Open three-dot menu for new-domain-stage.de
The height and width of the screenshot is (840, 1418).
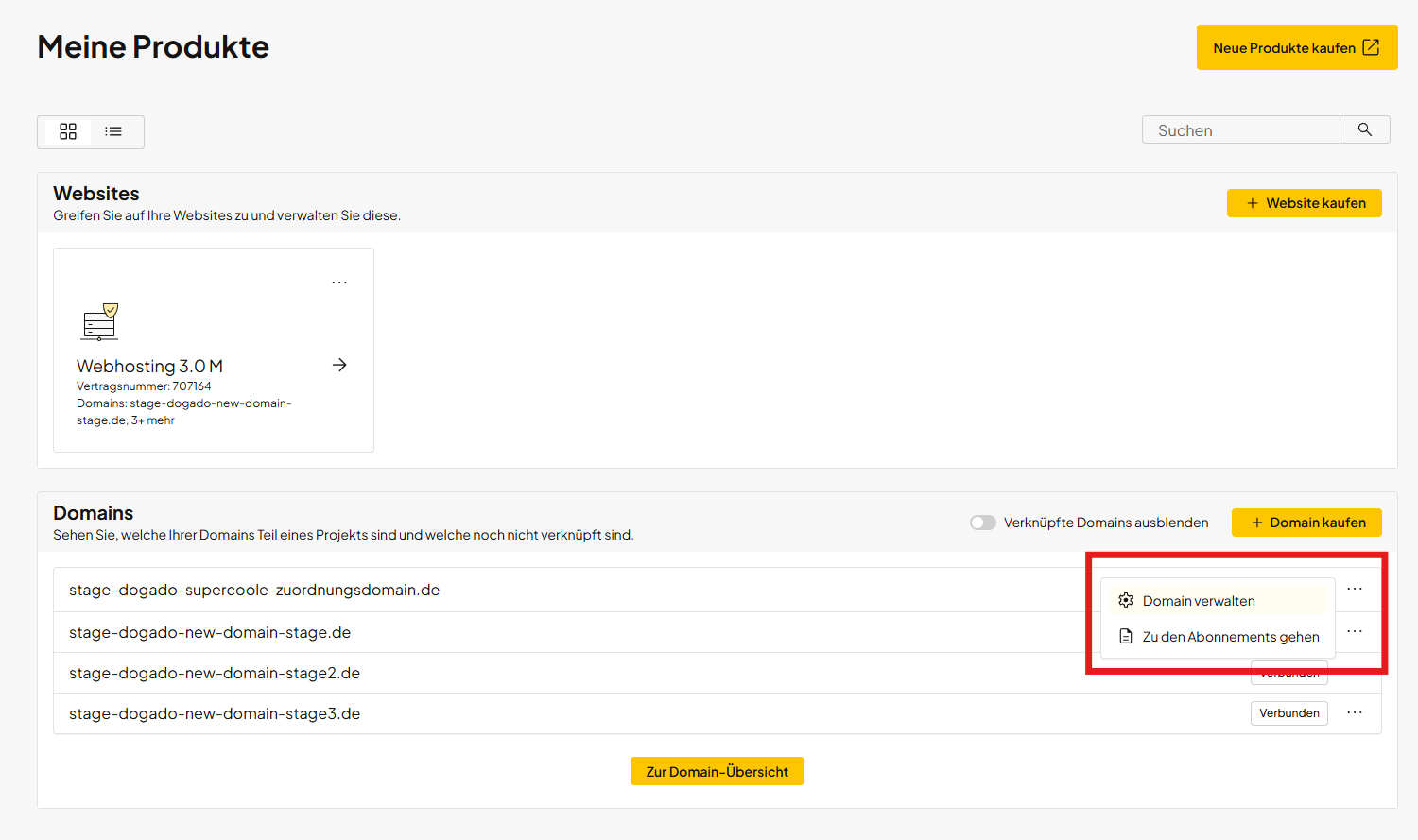tap(1355, 631)
